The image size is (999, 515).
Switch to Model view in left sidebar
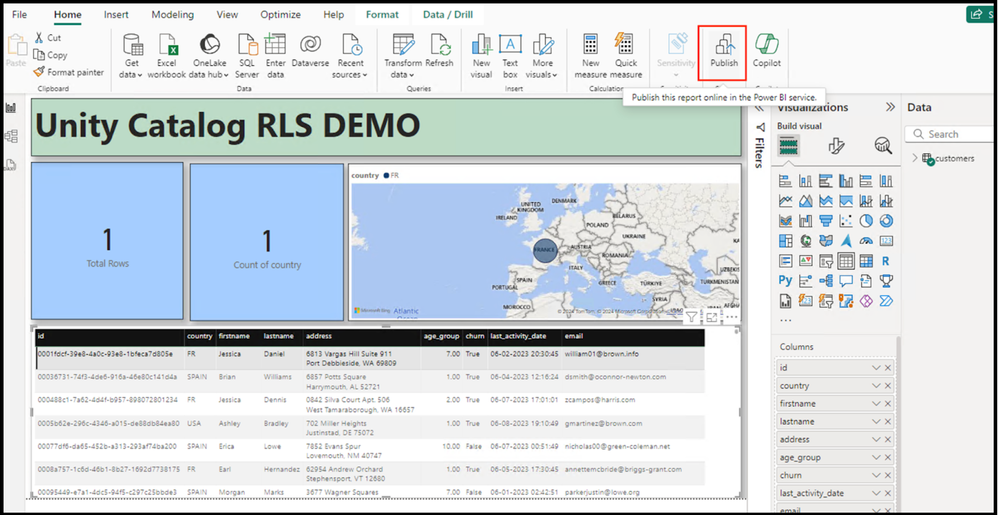(x=11, y=136)
